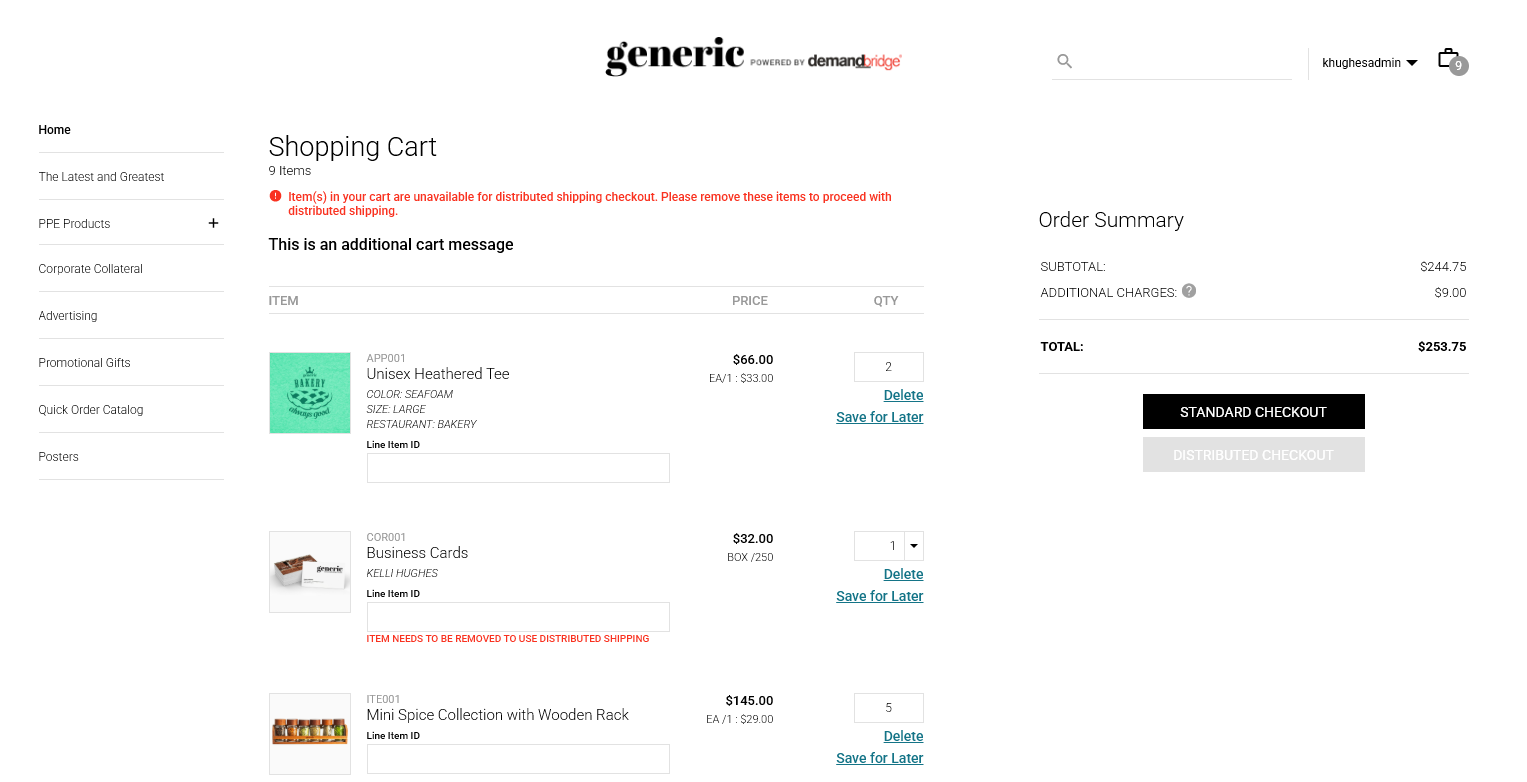Open Unisex Heathered Tee thumbnail
This screenshot has height=782, width=1527.
tap(310, 393)
